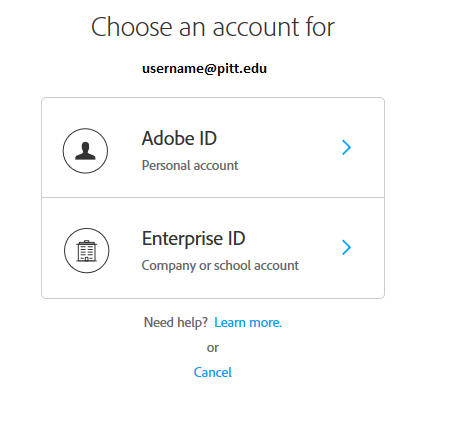
Task: Expand the Adobe ID option with its chevron
Action: coord(346,147)
